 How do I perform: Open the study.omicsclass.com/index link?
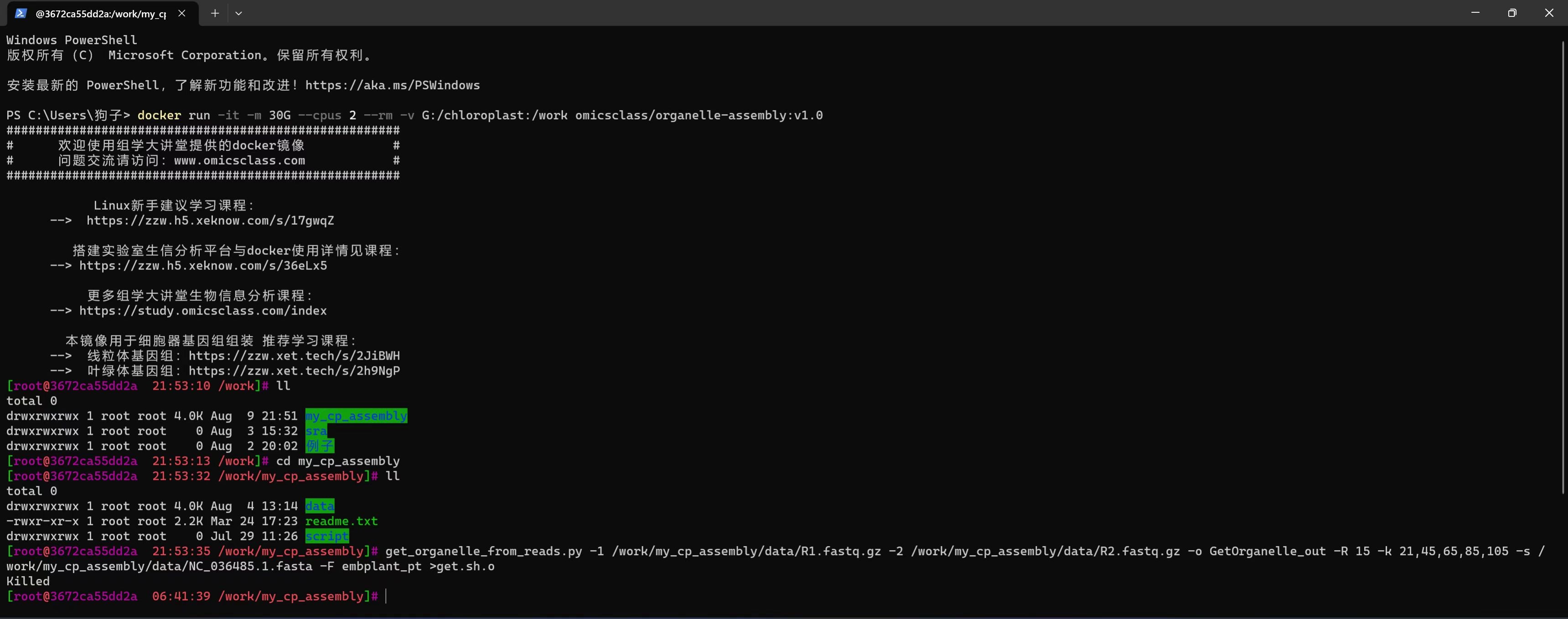[x=203, y=310]
